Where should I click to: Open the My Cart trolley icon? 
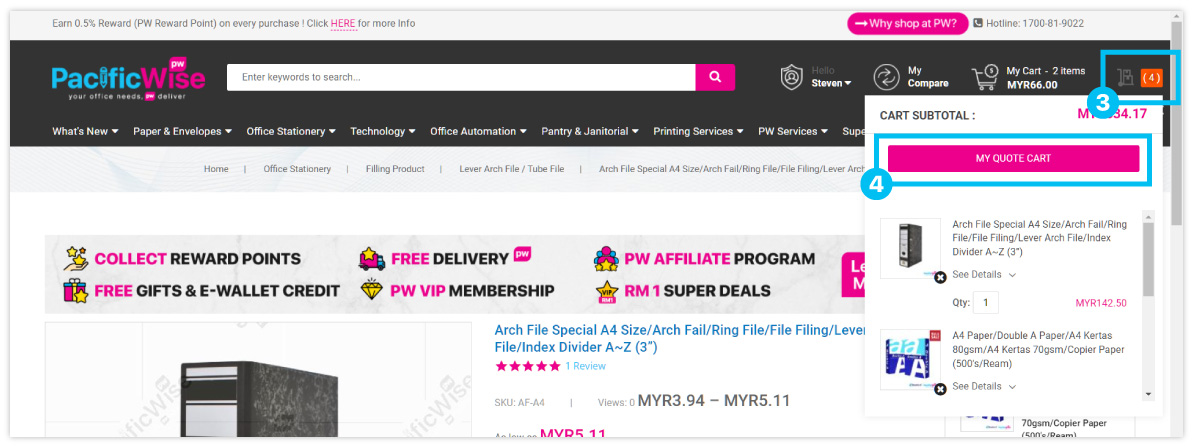click(x=985, y=77)
